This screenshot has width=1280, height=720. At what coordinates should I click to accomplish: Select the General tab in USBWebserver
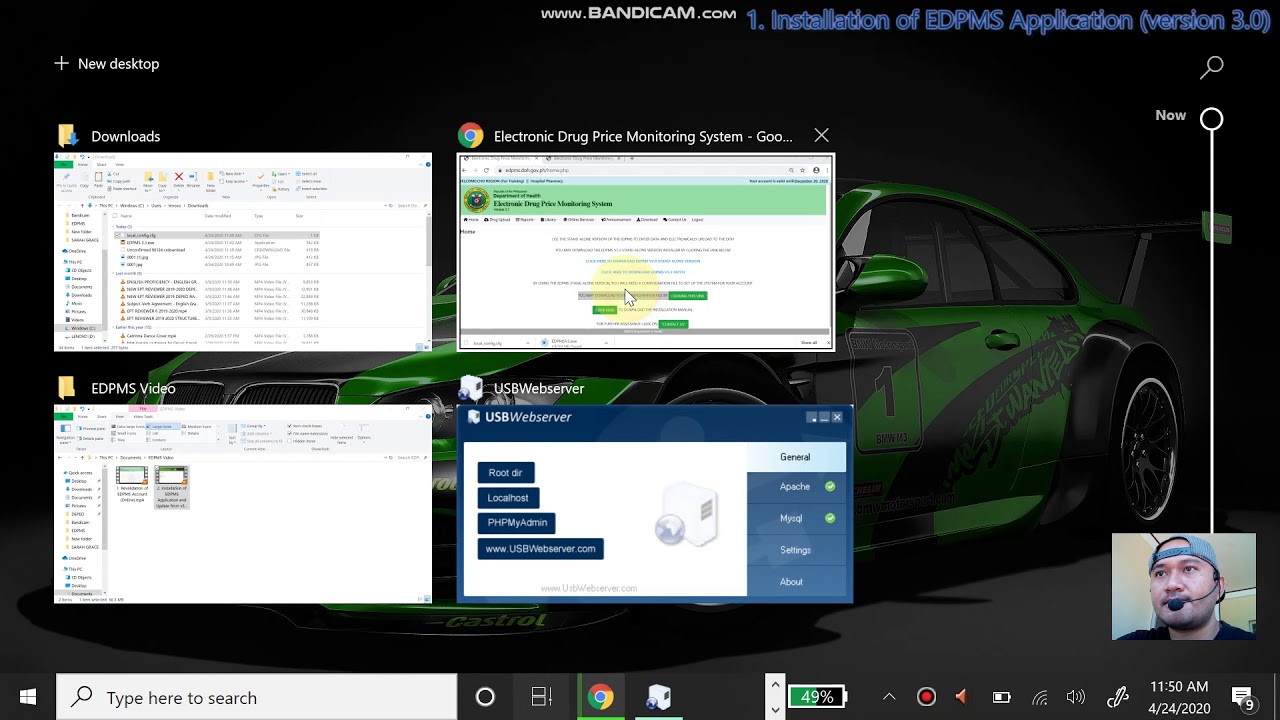click(x=795, y=457)
